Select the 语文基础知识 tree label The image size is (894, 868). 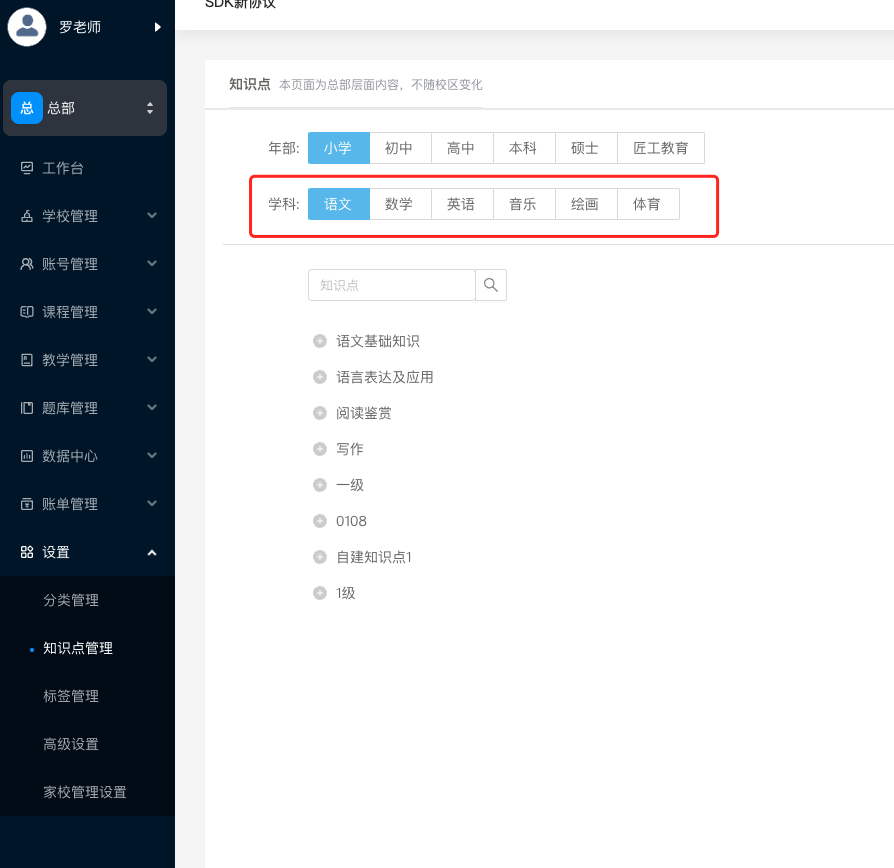pyautogui.click(x=378, y=341)
